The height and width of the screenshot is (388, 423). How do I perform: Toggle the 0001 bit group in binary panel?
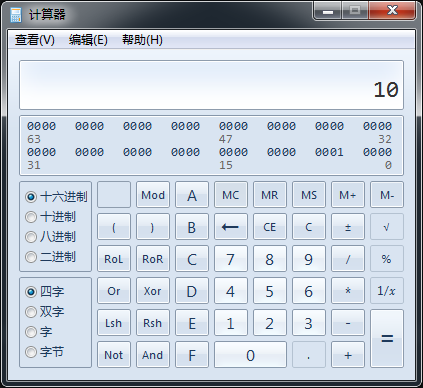coord(329,152)
